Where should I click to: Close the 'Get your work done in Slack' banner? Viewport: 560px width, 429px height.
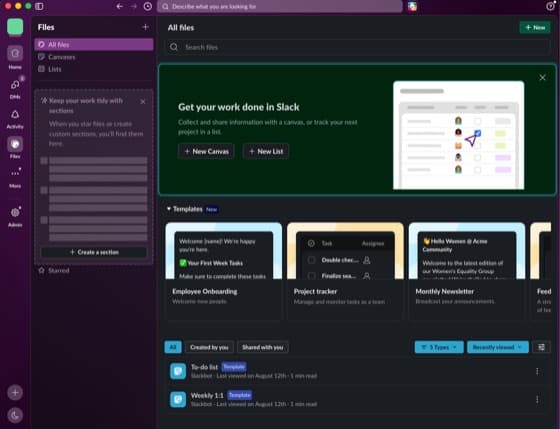[x=542, y=78]
